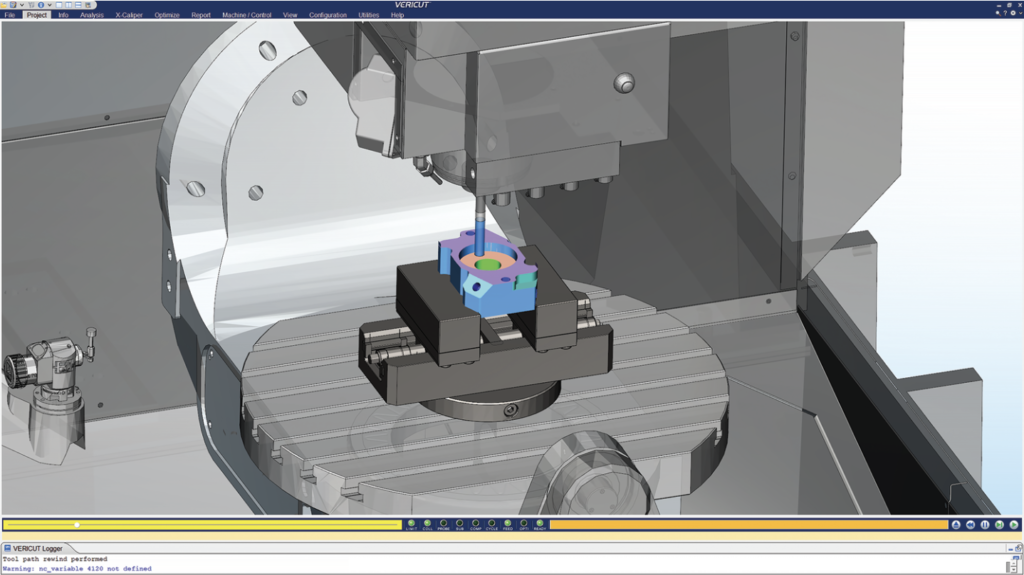This screenshot has width=1024, height=575.
Task: Rewind the tool path
Action: point(970,525)
